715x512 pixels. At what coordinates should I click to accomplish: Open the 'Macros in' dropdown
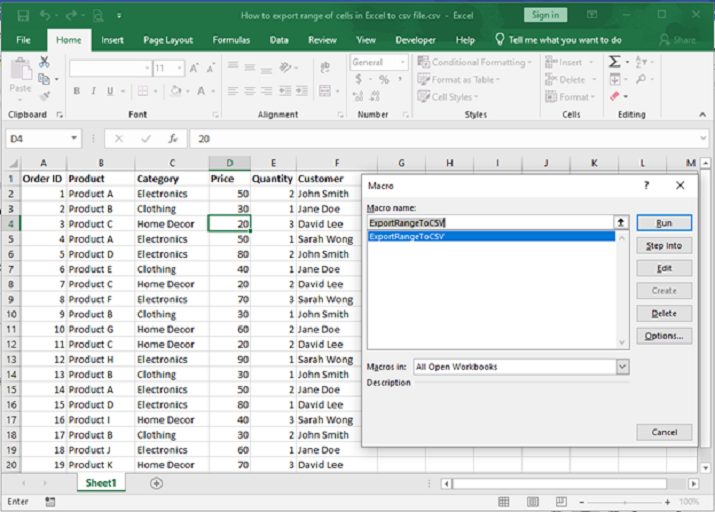pos(622,367)
